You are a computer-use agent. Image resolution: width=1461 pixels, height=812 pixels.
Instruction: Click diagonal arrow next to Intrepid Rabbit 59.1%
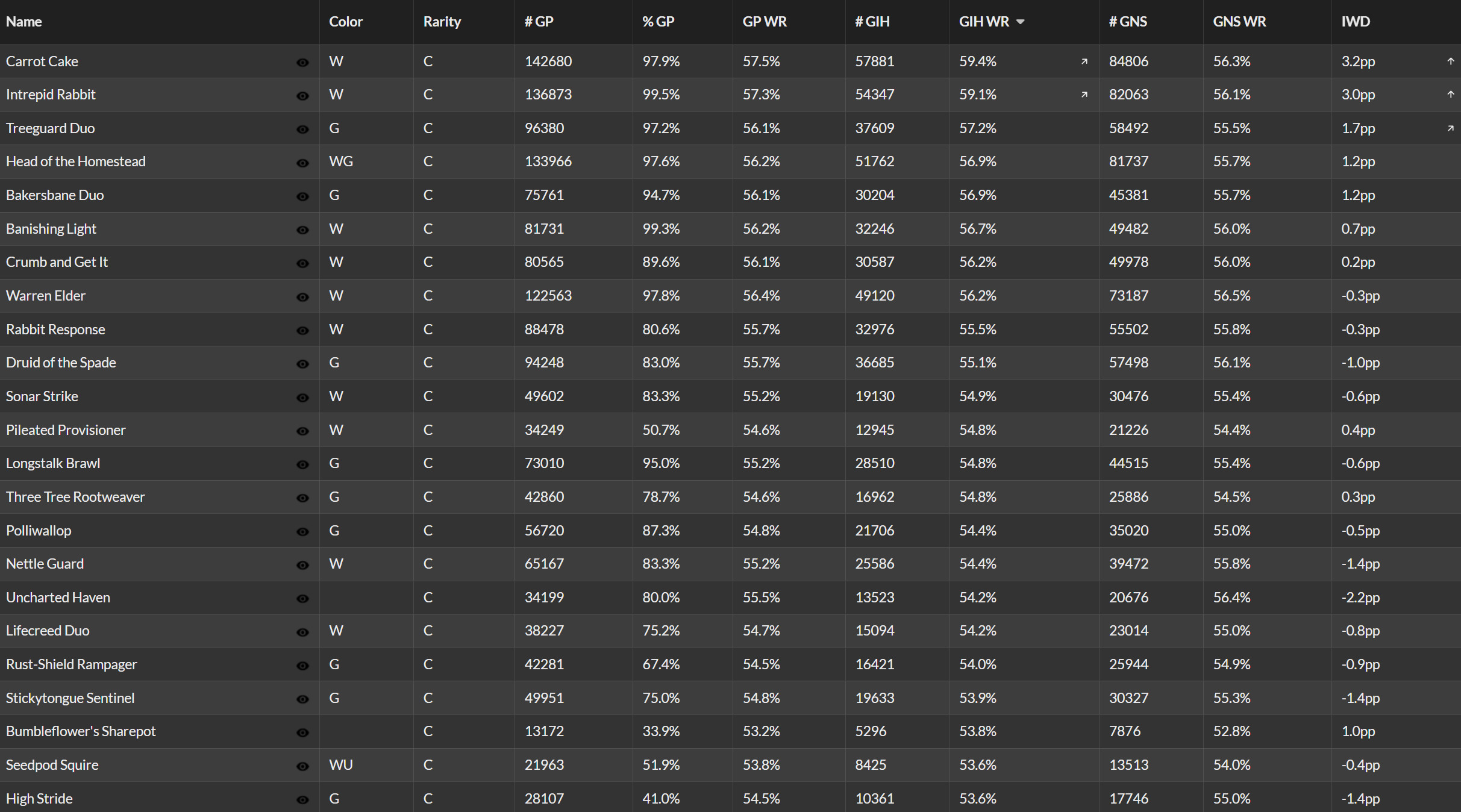1084,95
